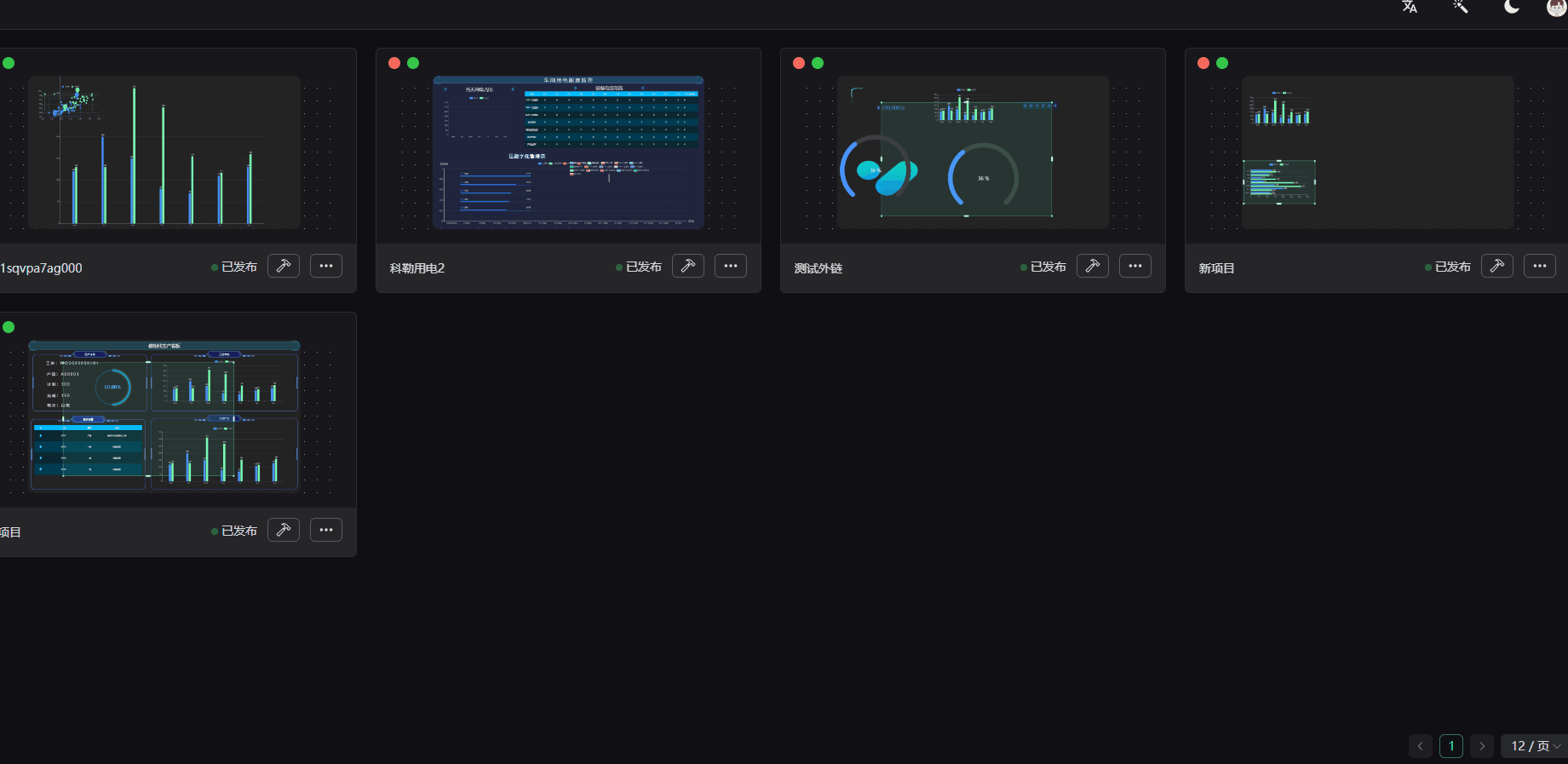1568x764 pixels.
Task: Click the 已发布 status on 测试外链
Action: tap(1043, 267)
